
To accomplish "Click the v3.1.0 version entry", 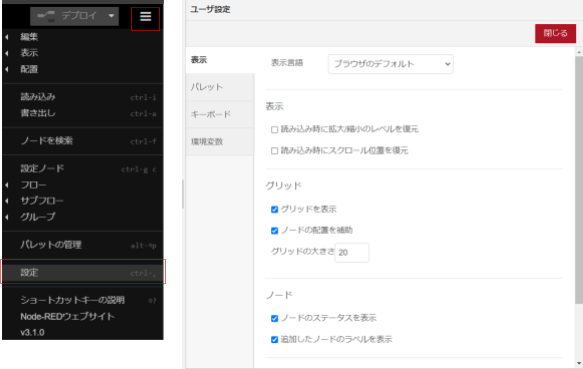I will 83,333.
